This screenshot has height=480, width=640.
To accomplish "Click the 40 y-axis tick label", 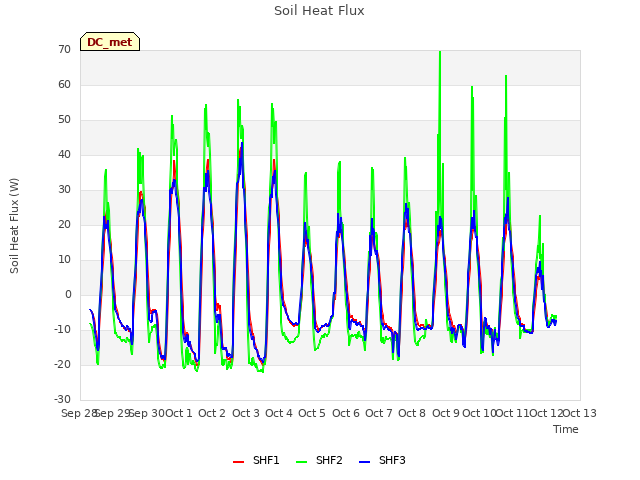I will pyautogui.click(x=64, y=155).
